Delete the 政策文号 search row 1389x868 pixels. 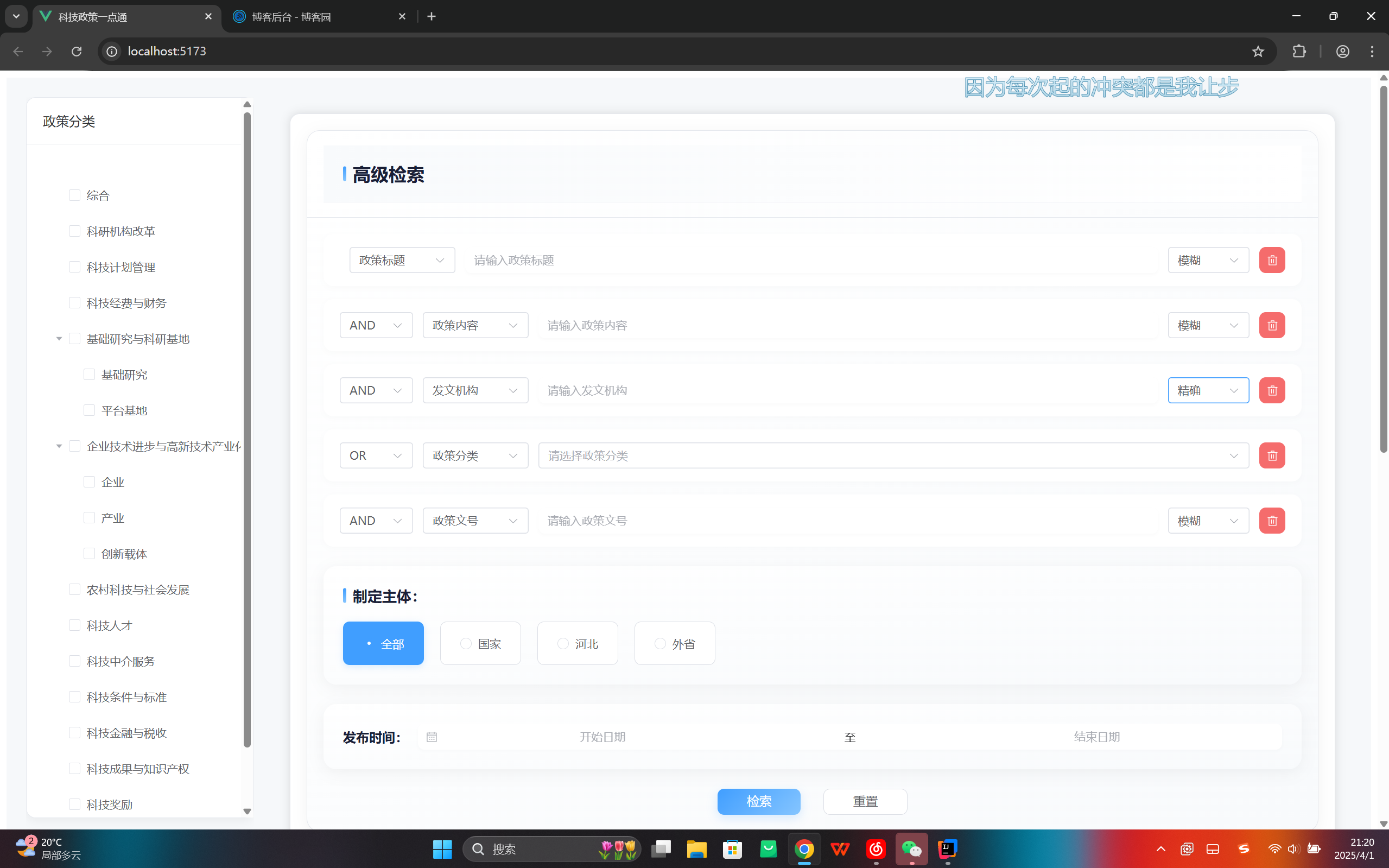point(1272,521)
